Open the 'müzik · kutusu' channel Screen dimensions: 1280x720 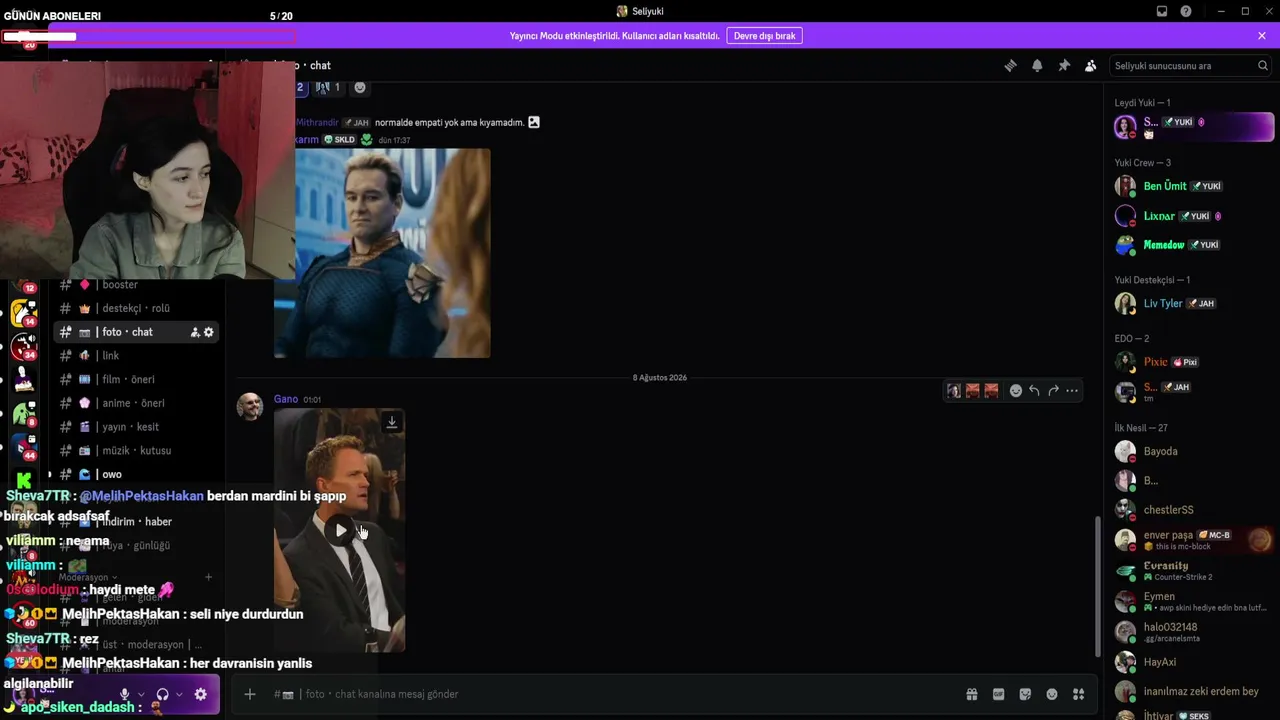point(136,450)
